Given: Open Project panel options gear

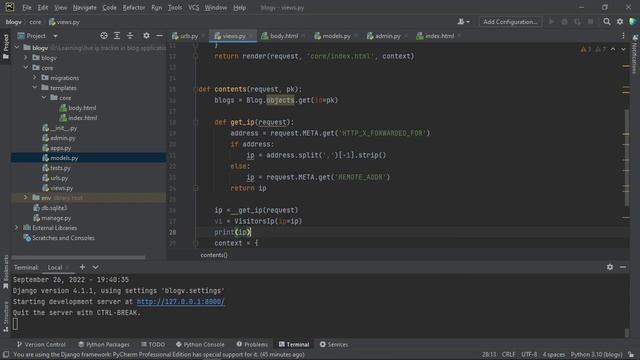Looking at the screenshot, I should coord(146,36).
